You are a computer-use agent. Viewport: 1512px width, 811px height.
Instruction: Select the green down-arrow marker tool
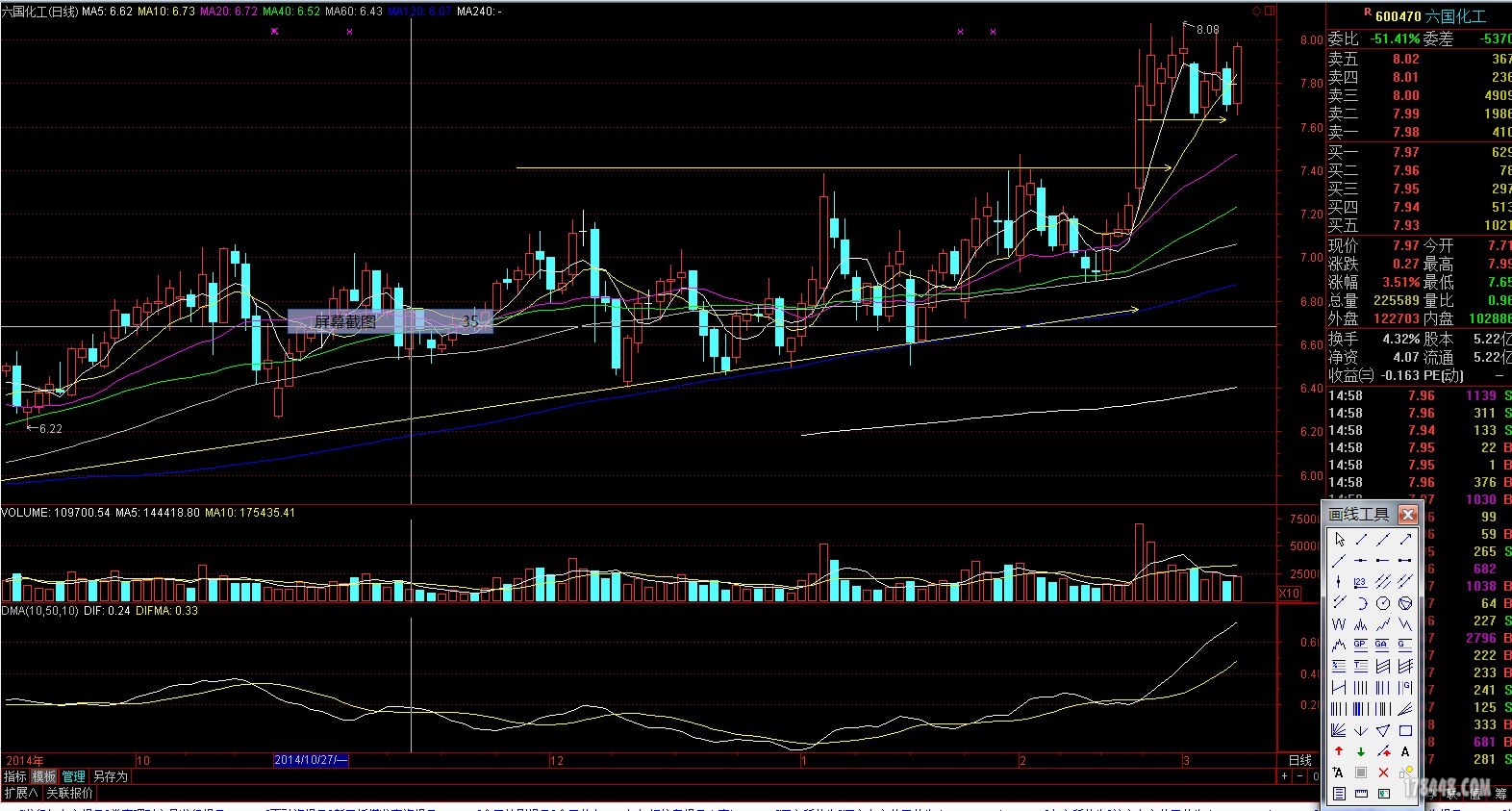click(1361, 751)
